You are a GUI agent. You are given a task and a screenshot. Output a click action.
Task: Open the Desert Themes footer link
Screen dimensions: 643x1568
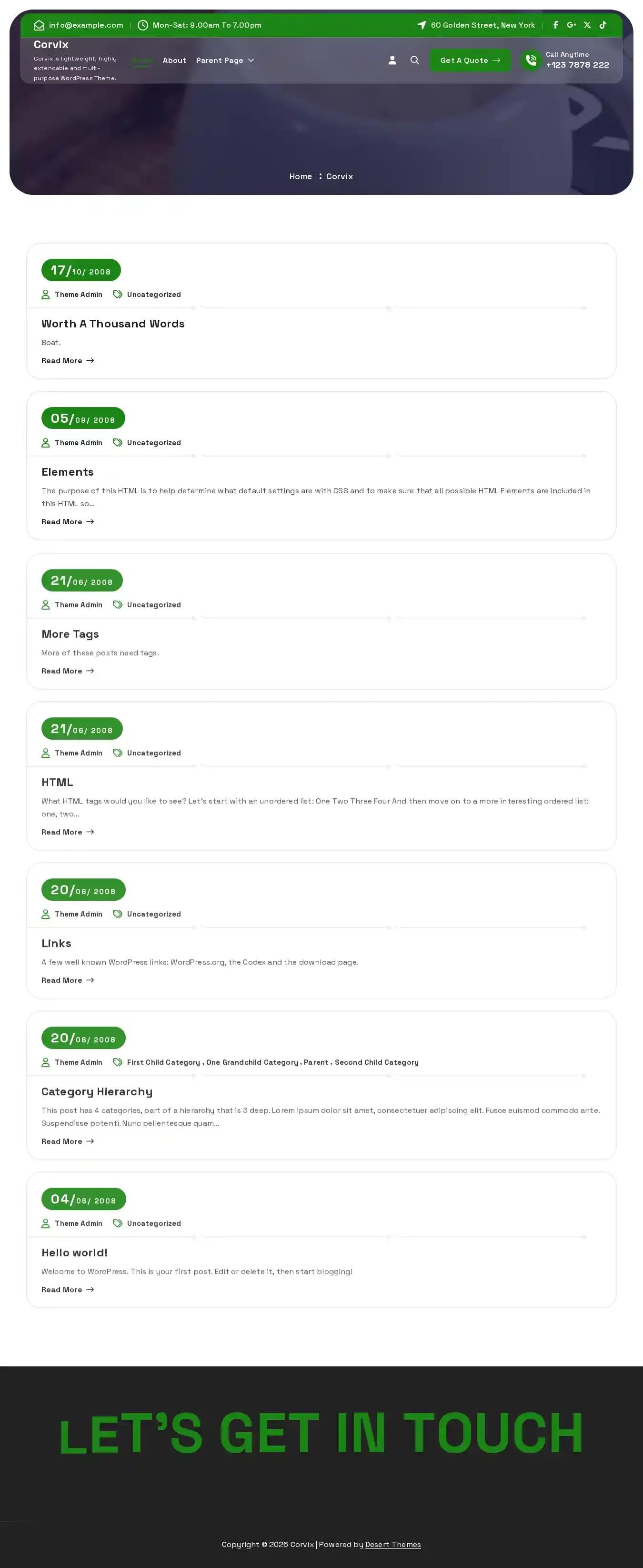pyautogui.click(x=393, y=1544)
